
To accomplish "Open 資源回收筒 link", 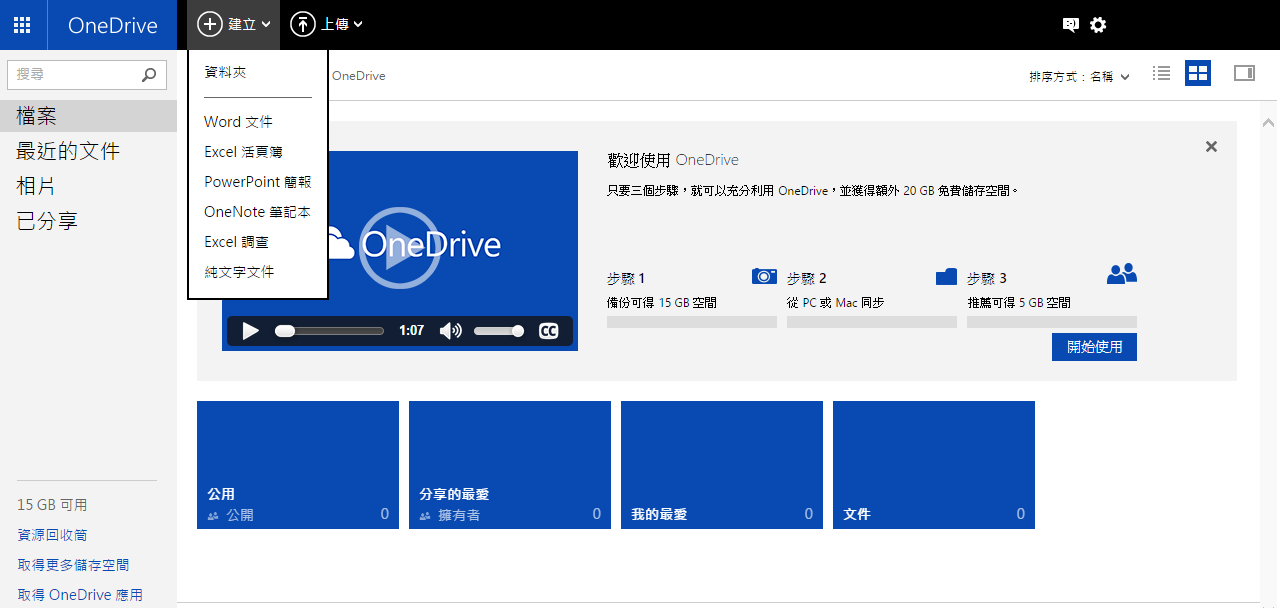I will (x=52, y=535).
